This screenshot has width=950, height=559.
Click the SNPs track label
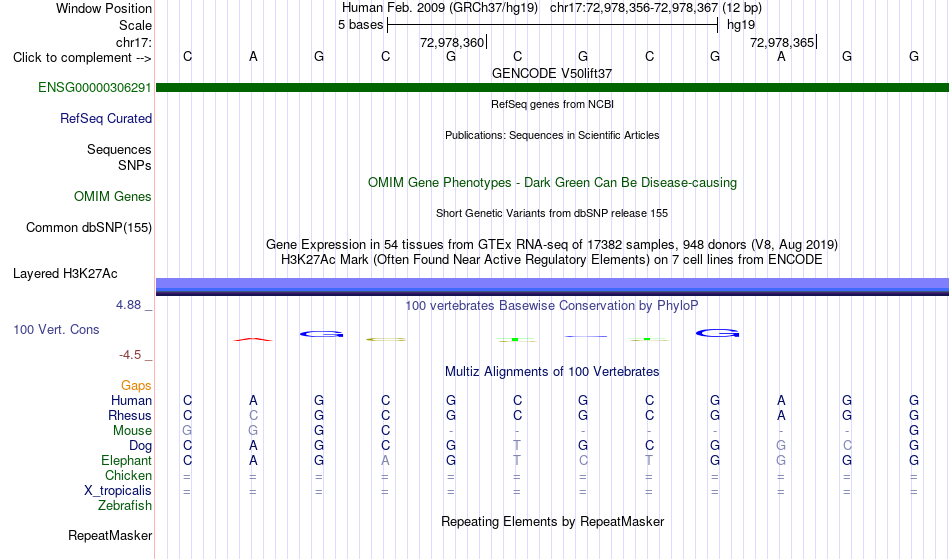(x=135, y=165)
